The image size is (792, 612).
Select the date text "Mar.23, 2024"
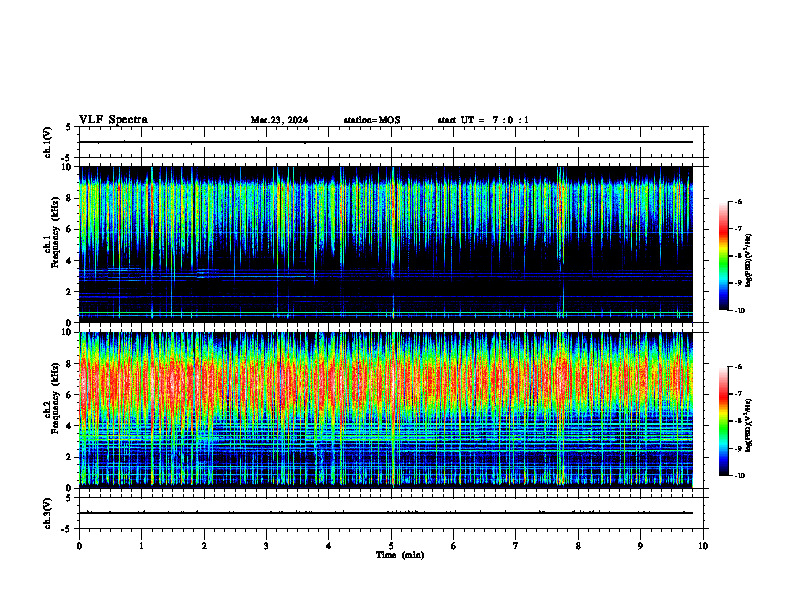click(279, 120)
